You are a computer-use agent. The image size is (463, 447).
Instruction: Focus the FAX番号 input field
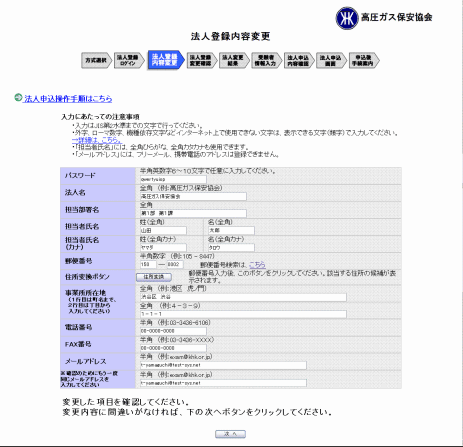point(173,348)
